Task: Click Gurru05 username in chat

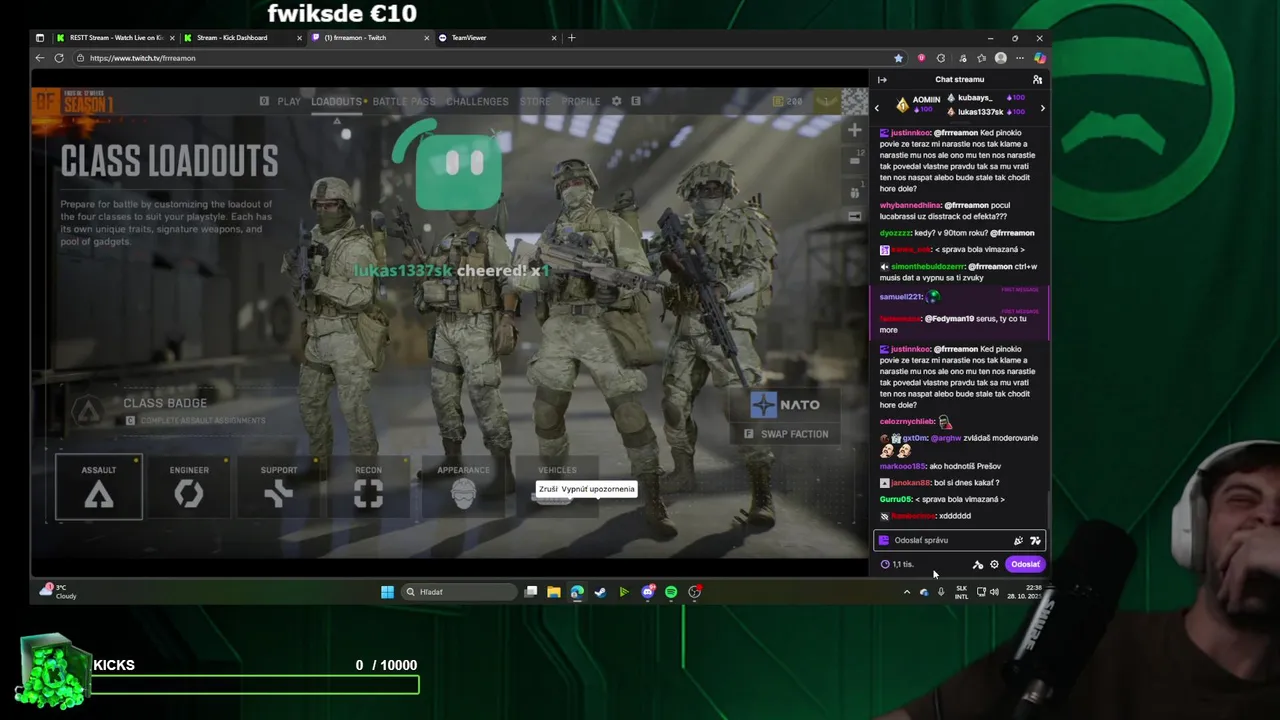Action: click(x=896, y=499)
